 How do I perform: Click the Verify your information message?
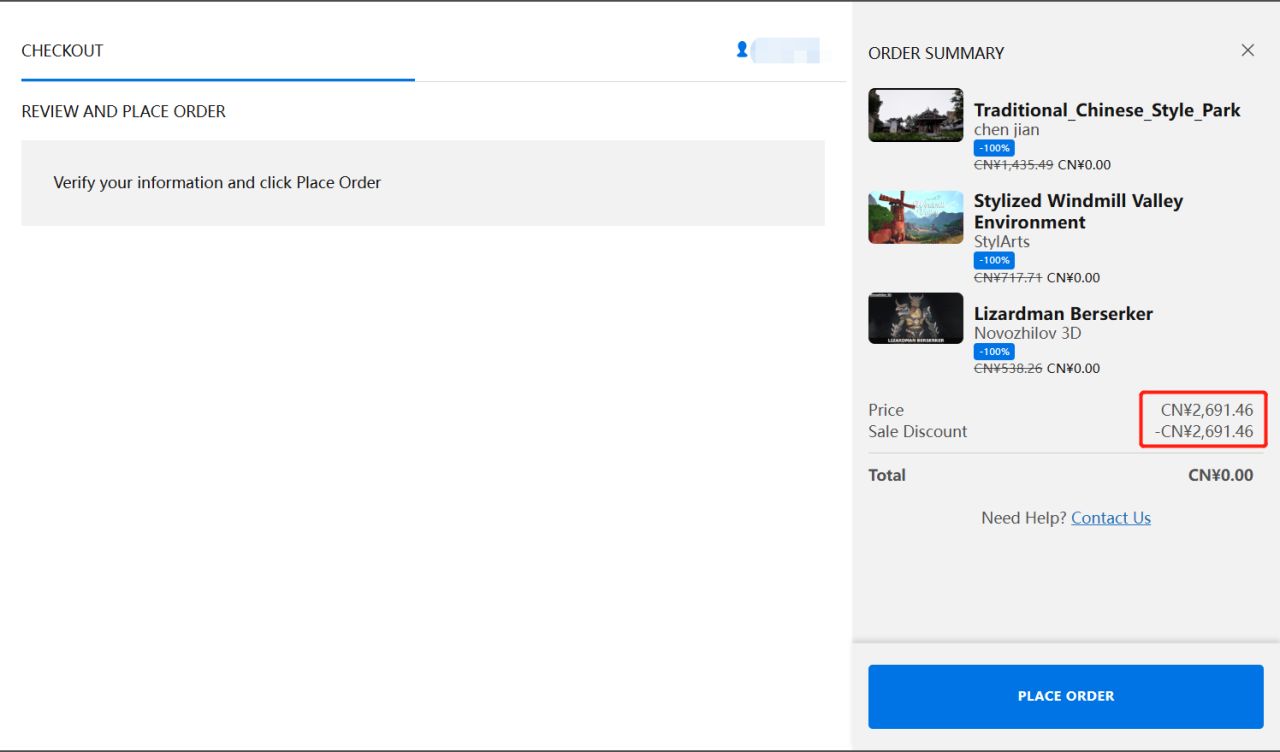[x=217, y=183]
